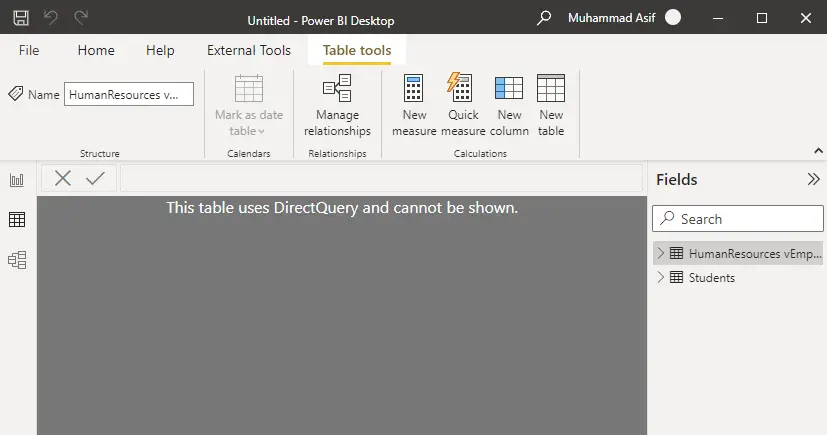Edit the table Name field
This screenshot has height=435, width=827.
coord(129,94)
